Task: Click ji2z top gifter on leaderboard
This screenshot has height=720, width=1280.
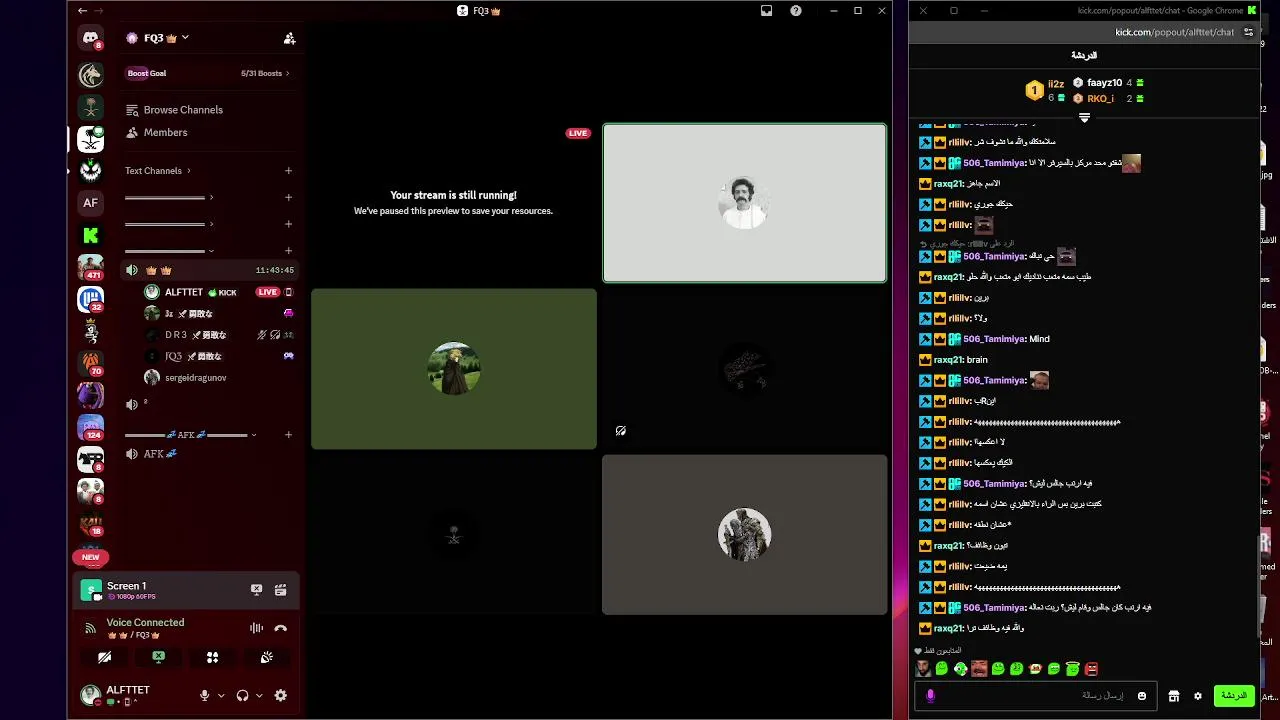Action: [x=1056, y=85]
